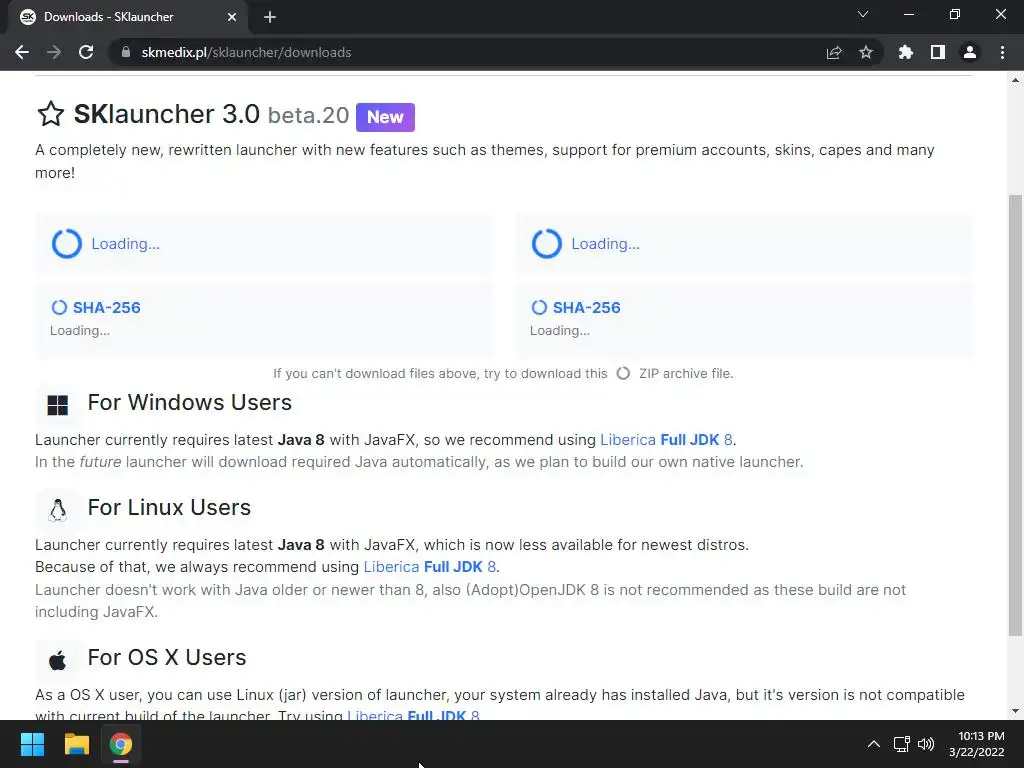Click the For Windows Users heading
The height and width of the screenshot is (768, 1024).
tap(189, 402)
